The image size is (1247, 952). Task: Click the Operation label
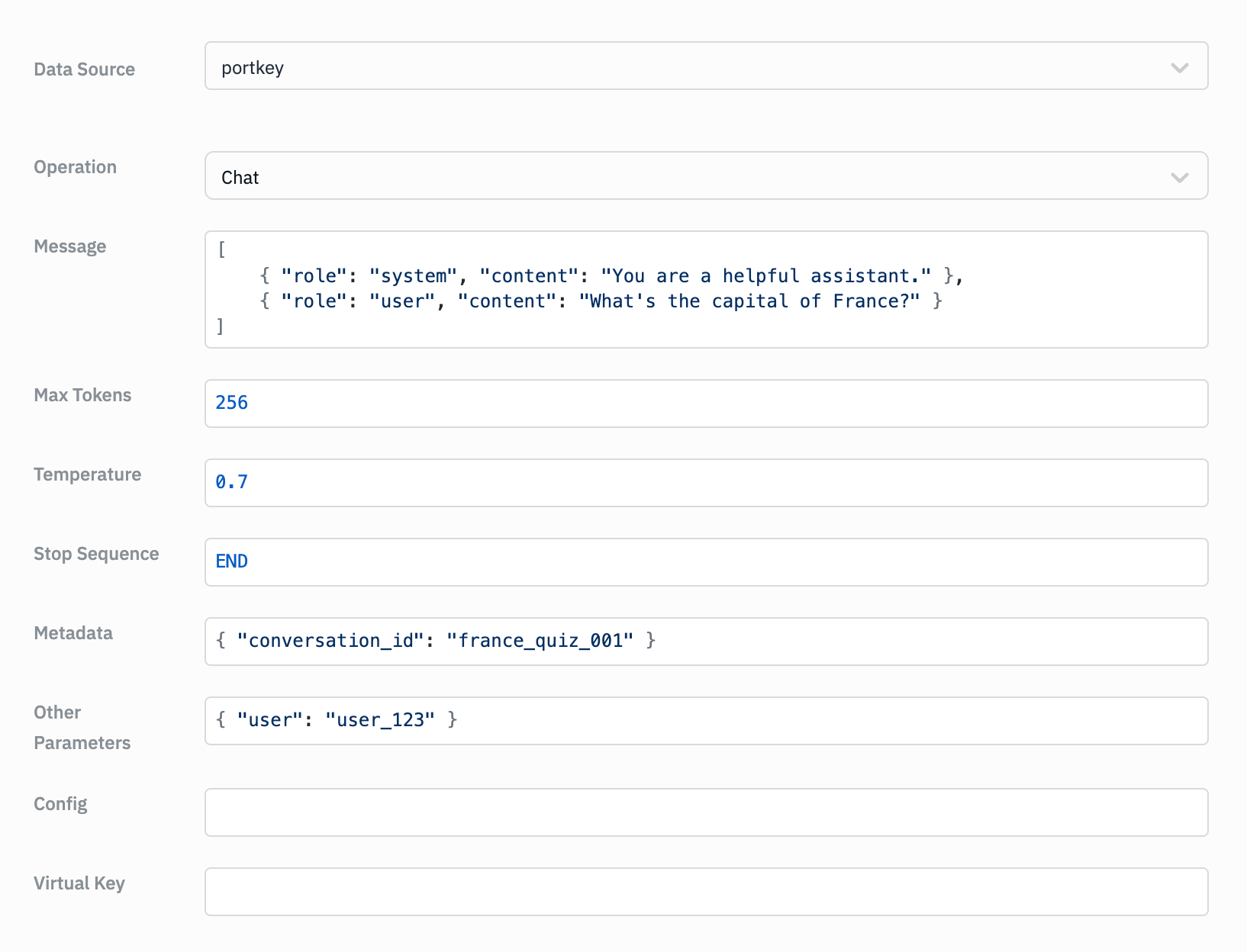point(75,167)
